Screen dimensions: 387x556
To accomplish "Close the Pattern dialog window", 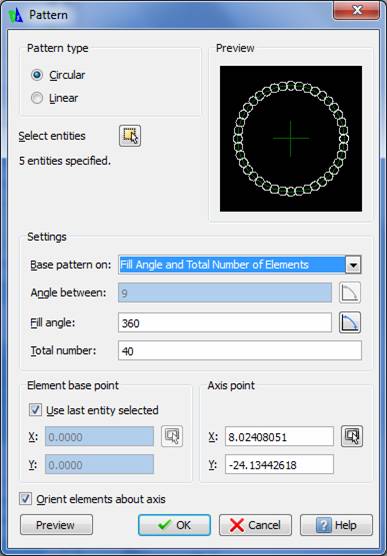I will pyautogui.click(x=356, y=11).
